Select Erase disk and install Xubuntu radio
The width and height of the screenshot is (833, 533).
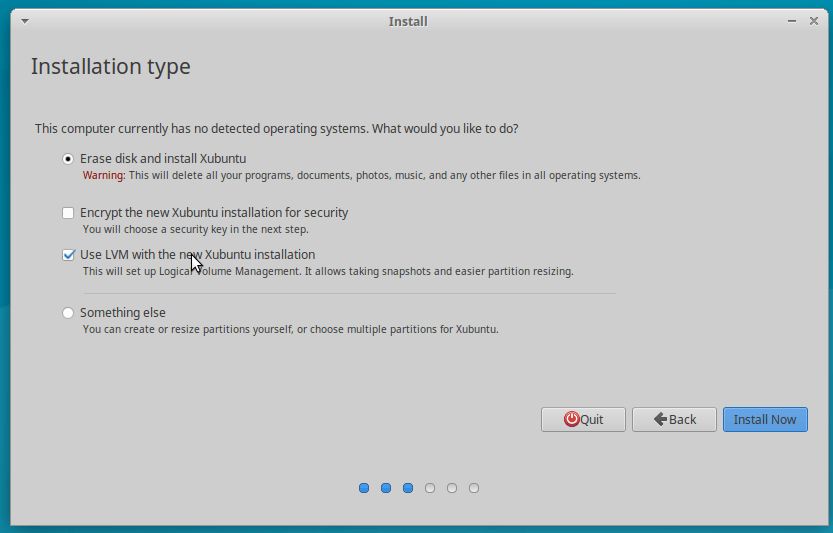tap(67, 159)
